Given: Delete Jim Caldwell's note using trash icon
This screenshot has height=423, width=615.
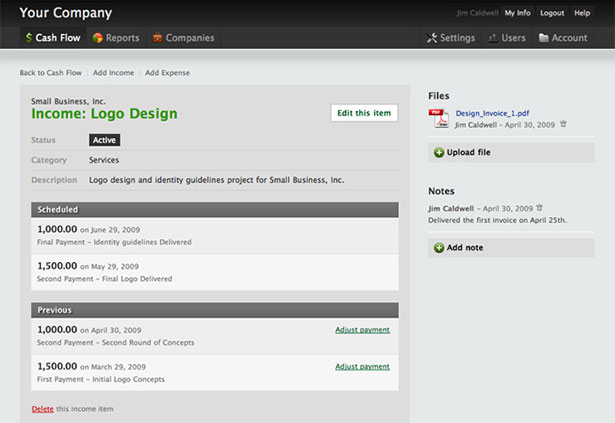Looking at the screenshot, I should pyautogui.click(x=540, y=208).
